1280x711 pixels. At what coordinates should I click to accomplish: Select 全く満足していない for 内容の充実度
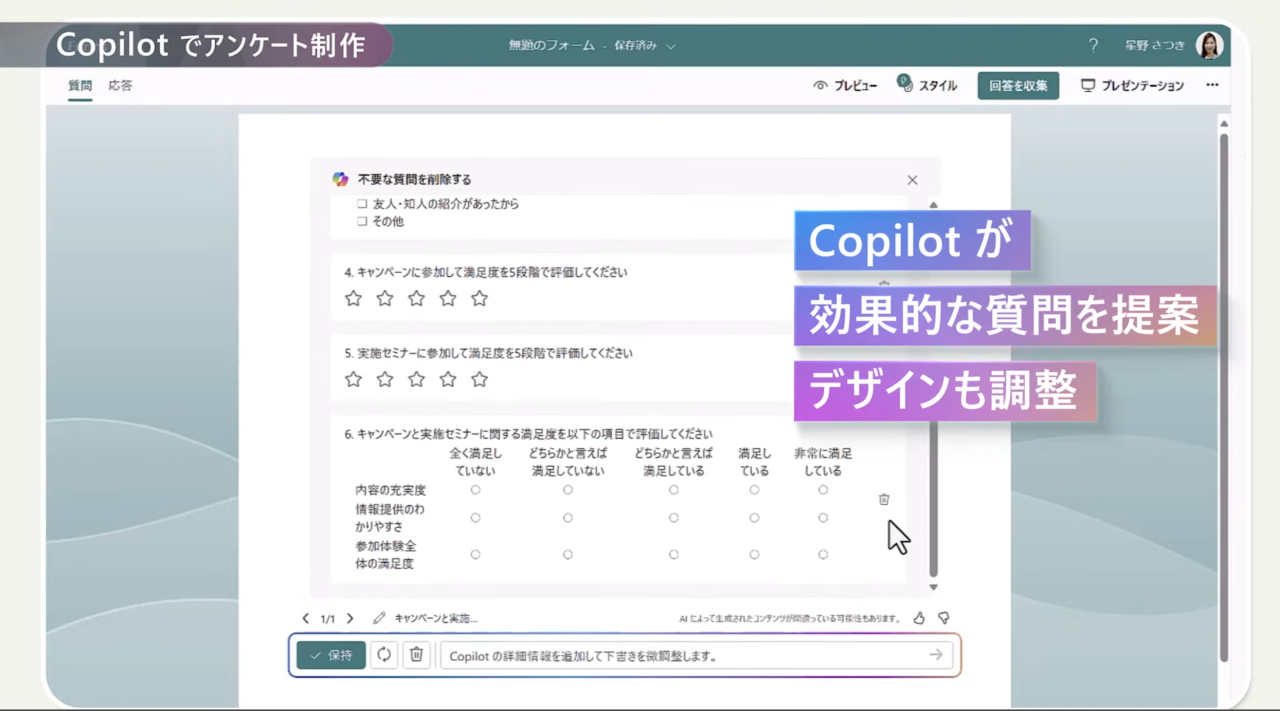pyautogui.click(x=475, y=490)
